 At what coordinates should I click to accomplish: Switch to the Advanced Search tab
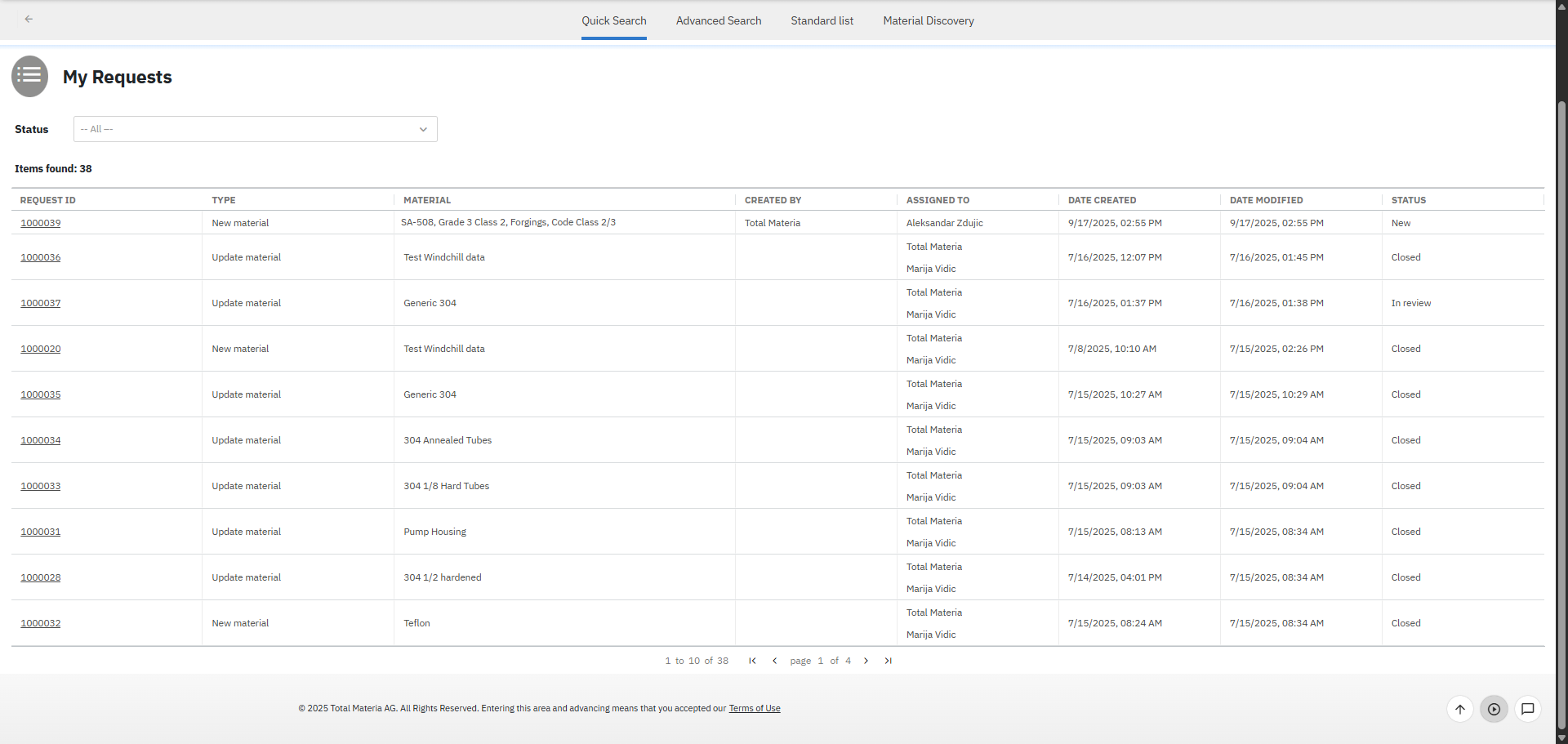click(718, 20)
